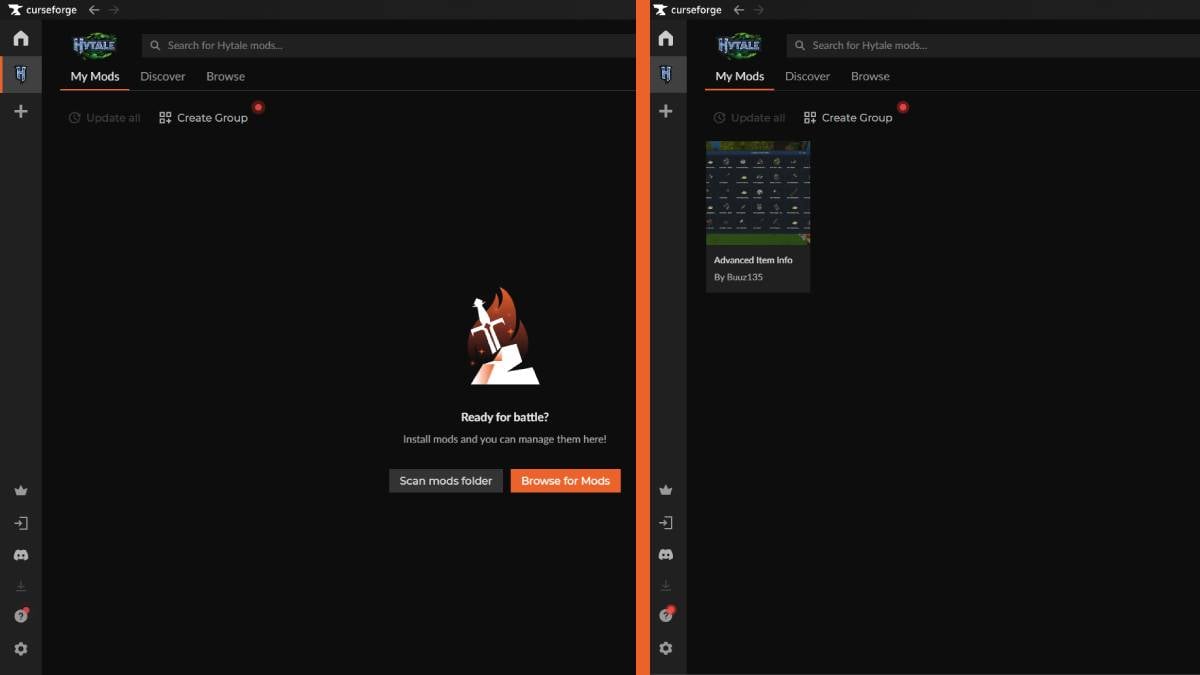This screenshot has width=1200, height=675.
Task: Switch to Discover tab in the left window
Action: 163,76
